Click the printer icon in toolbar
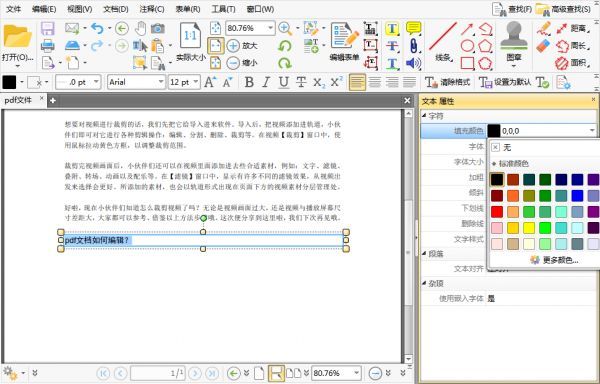Viewport: 600px width, 384px height. point(48,46)
